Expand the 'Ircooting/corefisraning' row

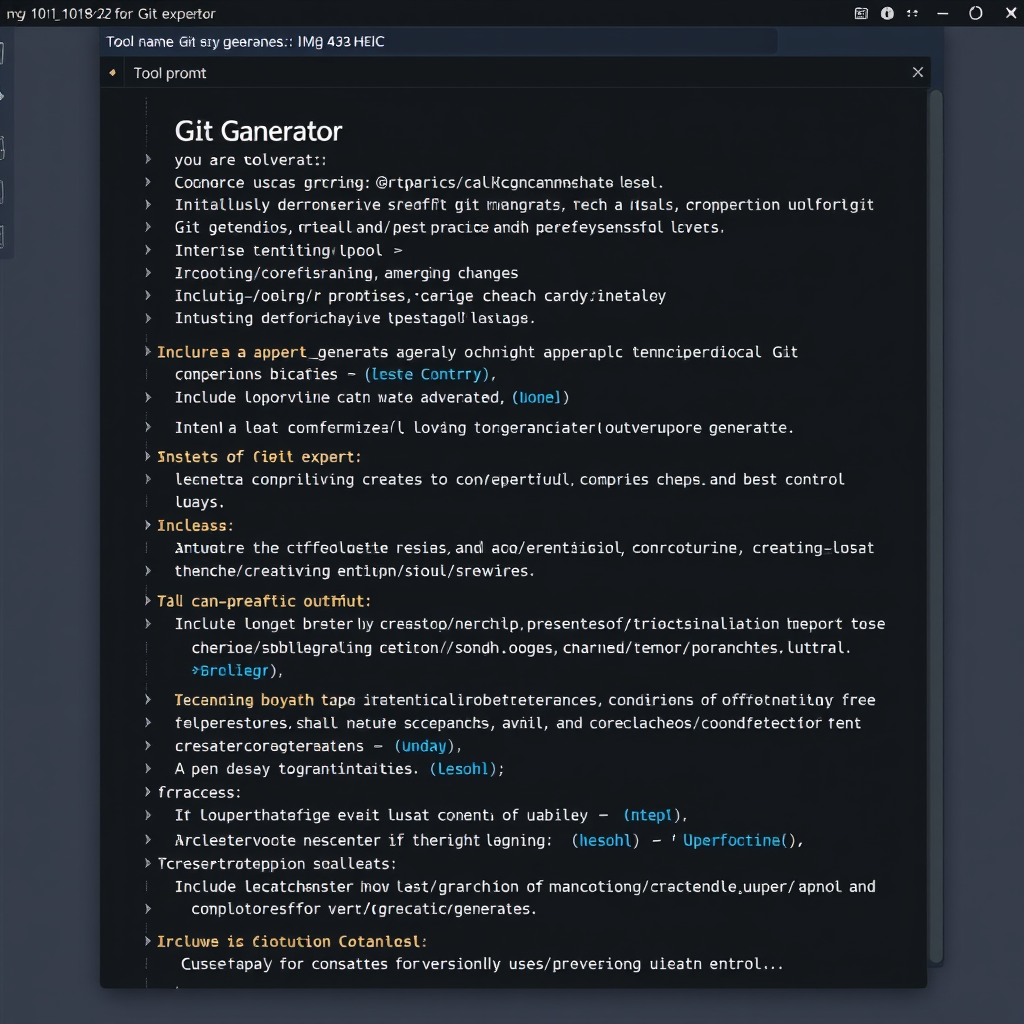[x=148, y=272]
